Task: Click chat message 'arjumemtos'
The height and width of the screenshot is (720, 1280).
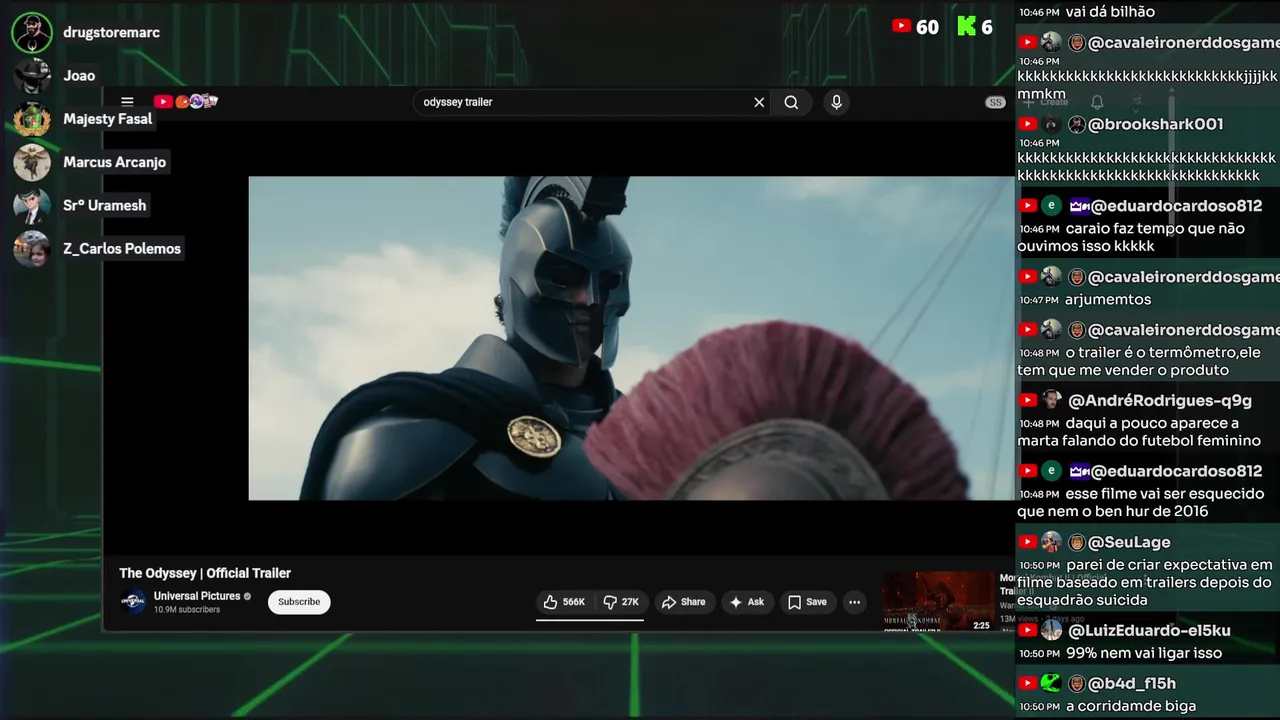Action: [x=1108, y=299]
